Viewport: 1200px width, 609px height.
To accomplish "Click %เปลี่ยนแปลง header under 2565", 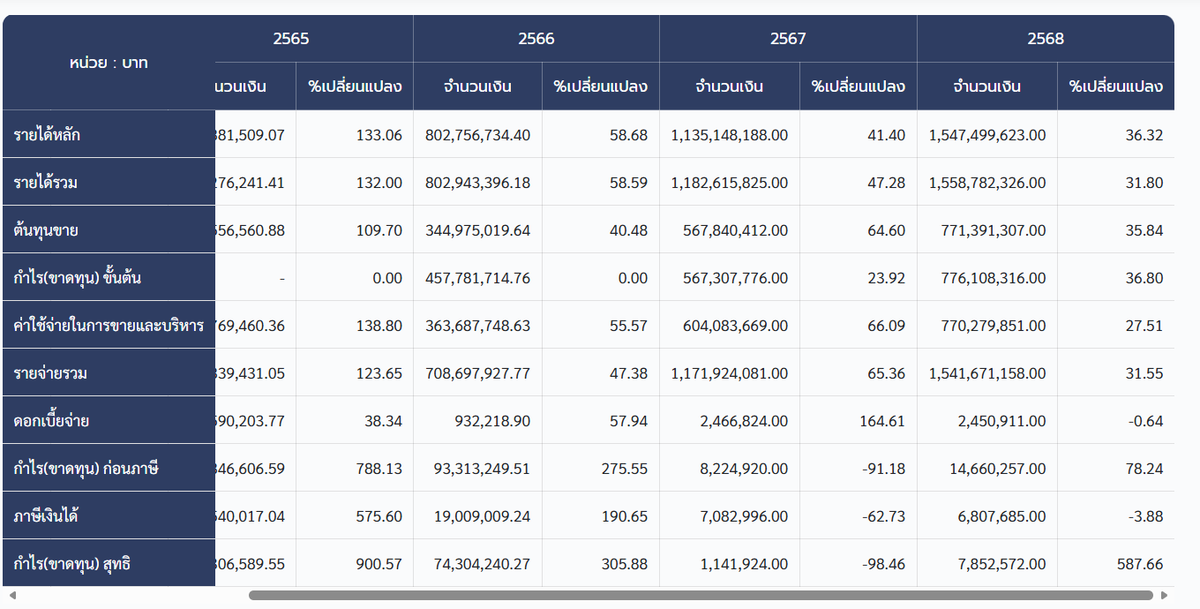I will 355,86.
